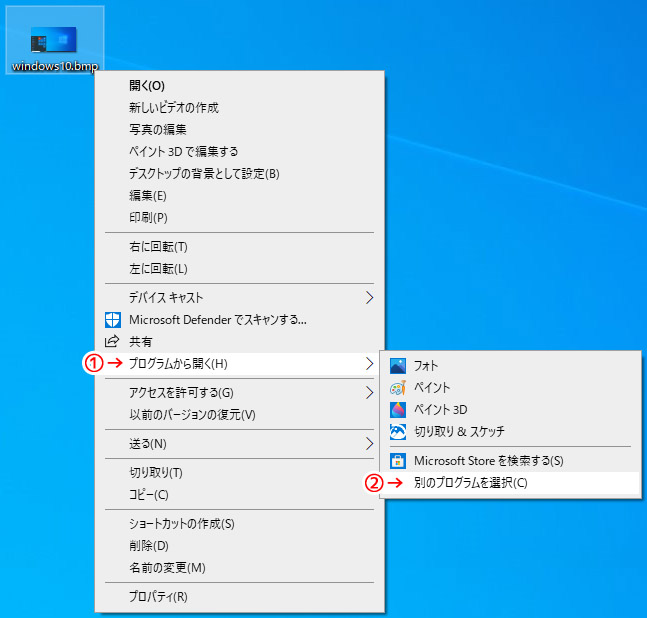The width and height of the screenshot is (647, 618).
Task: Choose Microsoft Store を検索する(S)
Action: [510, 461]
